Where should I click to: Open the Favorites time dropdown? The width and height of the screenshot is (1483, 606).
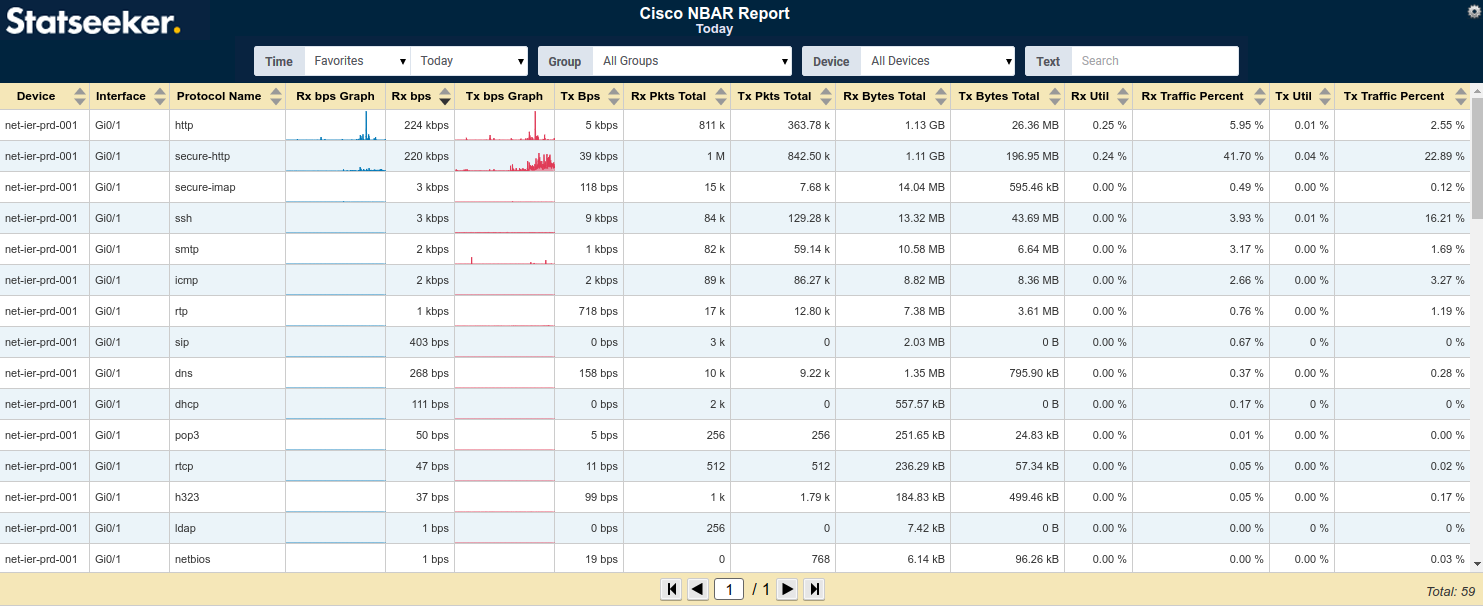pos(358,61)
